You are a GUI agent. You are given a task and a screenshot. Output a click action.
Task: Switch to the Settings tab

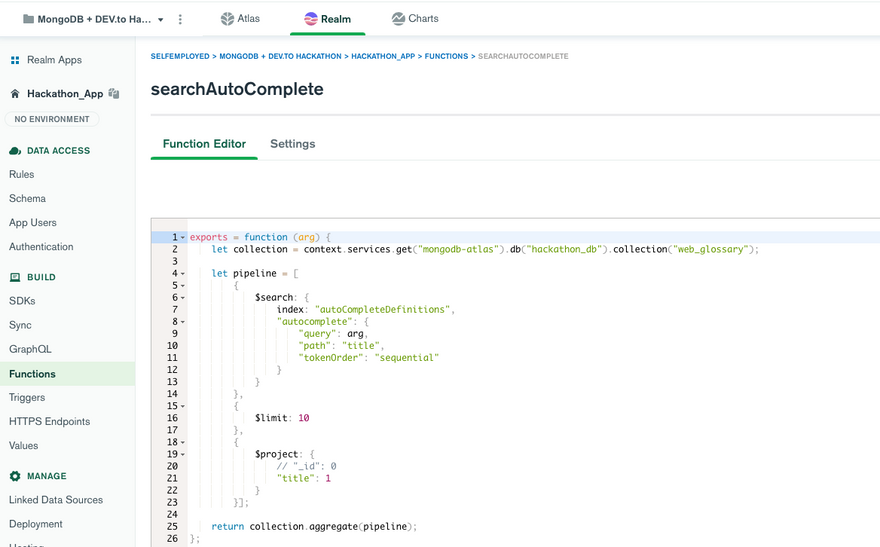pos(292,144)
